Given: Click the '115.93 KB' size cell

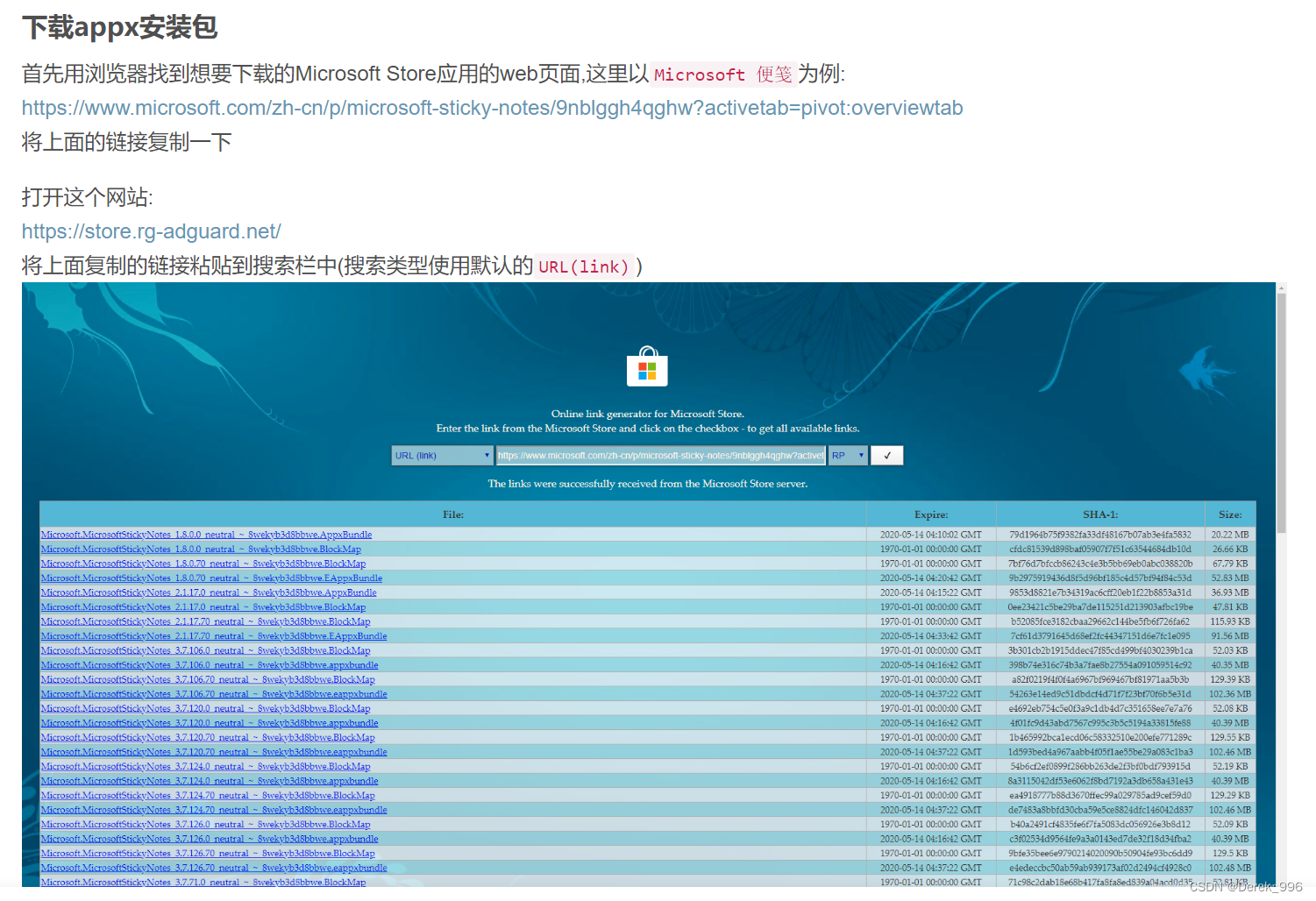Looking at the screenshot, I should pyautogui.click(x=1230, y=621).
